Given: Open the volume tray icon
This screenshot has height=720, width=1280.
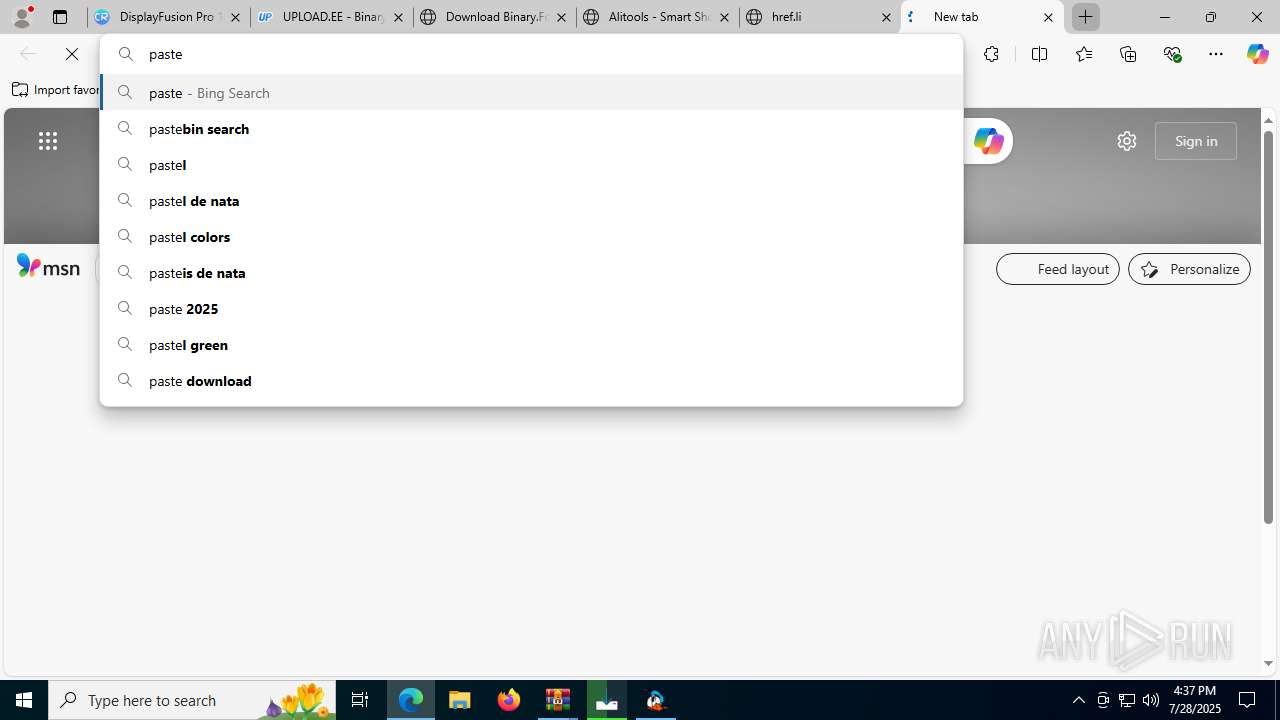Looking at the screenshot, I should 1151,700.
